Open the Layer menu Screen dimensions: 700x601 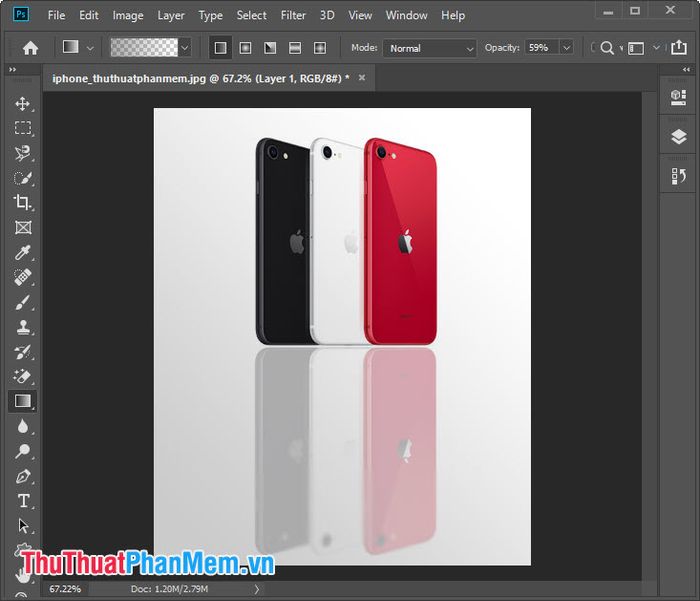171,15
